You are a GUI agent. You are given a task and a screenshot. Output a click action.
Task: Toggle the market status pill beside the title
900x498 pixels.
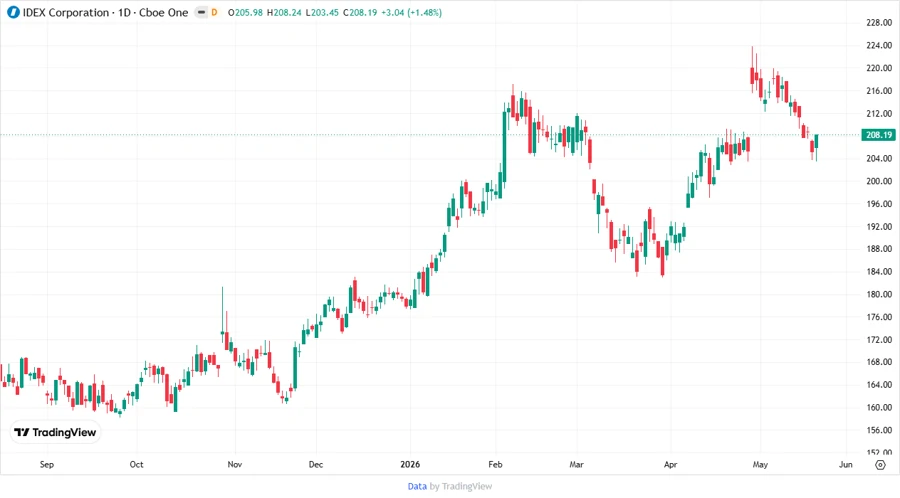click(x=201, y=13)
